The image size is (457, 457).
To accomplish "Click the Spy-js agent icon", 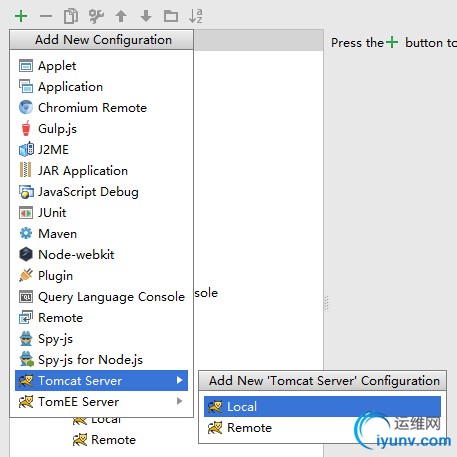I will point(26,339).
